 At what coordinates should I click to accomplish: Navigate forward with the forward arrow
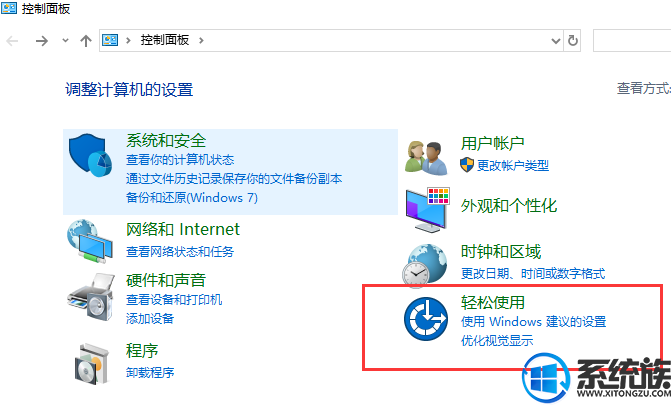tap(42, 41)
